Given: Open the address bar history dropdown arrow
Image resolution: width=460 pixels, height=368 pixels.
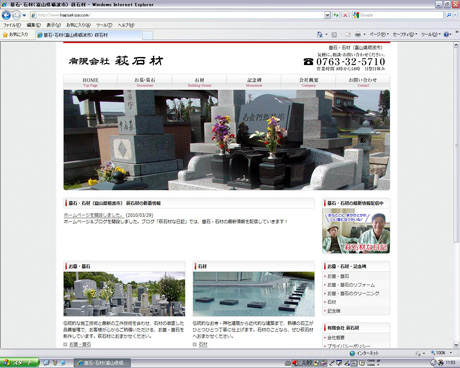Looking at the screenshot, I should point(327,15).
